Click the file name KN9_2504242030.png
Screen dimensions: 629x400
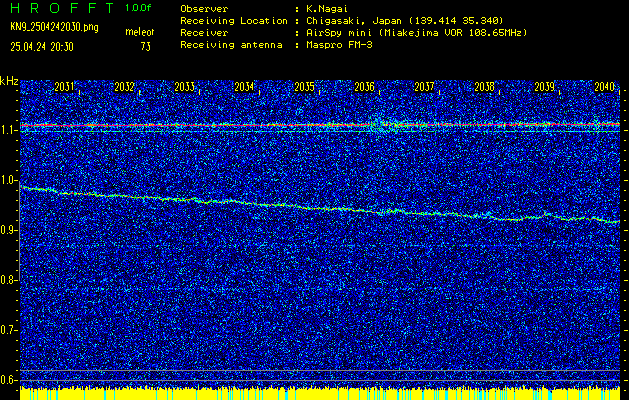click(54, 27)
